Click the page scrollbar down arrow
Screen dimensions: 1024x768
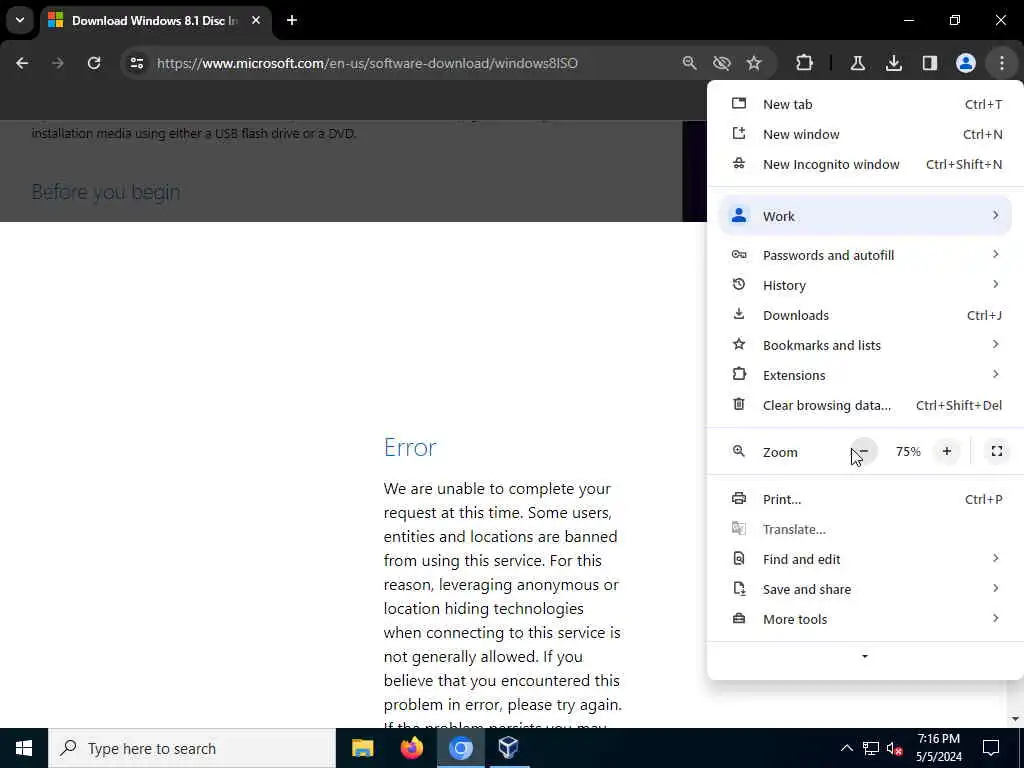click(1015, 719)
